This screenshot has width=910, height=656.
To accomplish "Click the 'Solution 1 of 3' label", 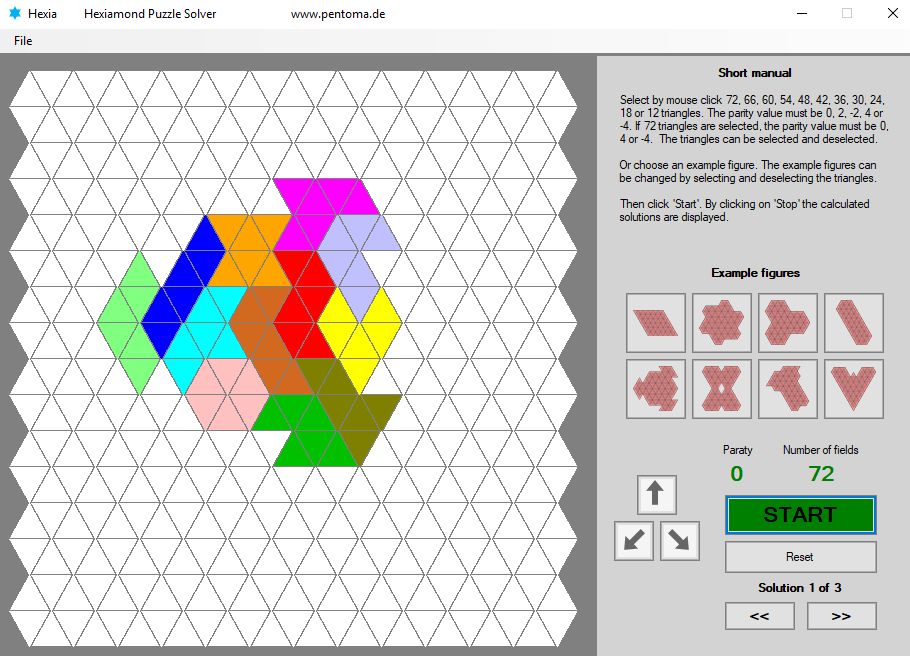I will coord(800,587).
